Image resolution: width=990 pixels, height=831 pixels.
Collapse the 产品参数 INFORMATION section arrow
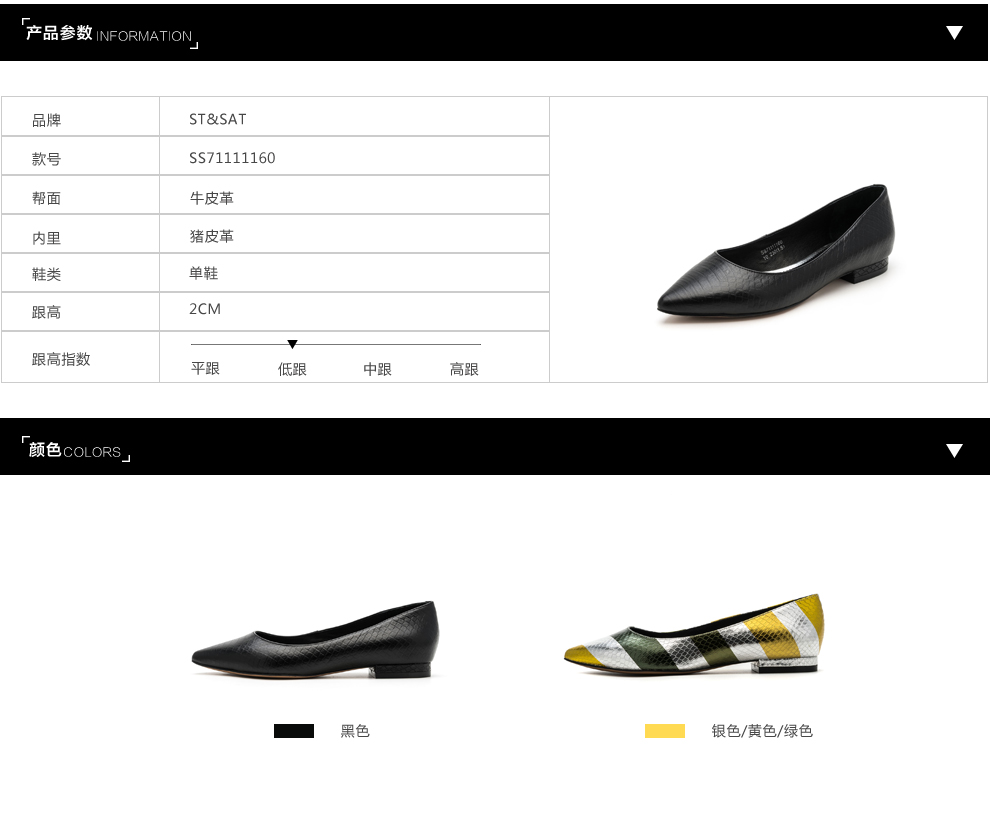pos(954,33)
